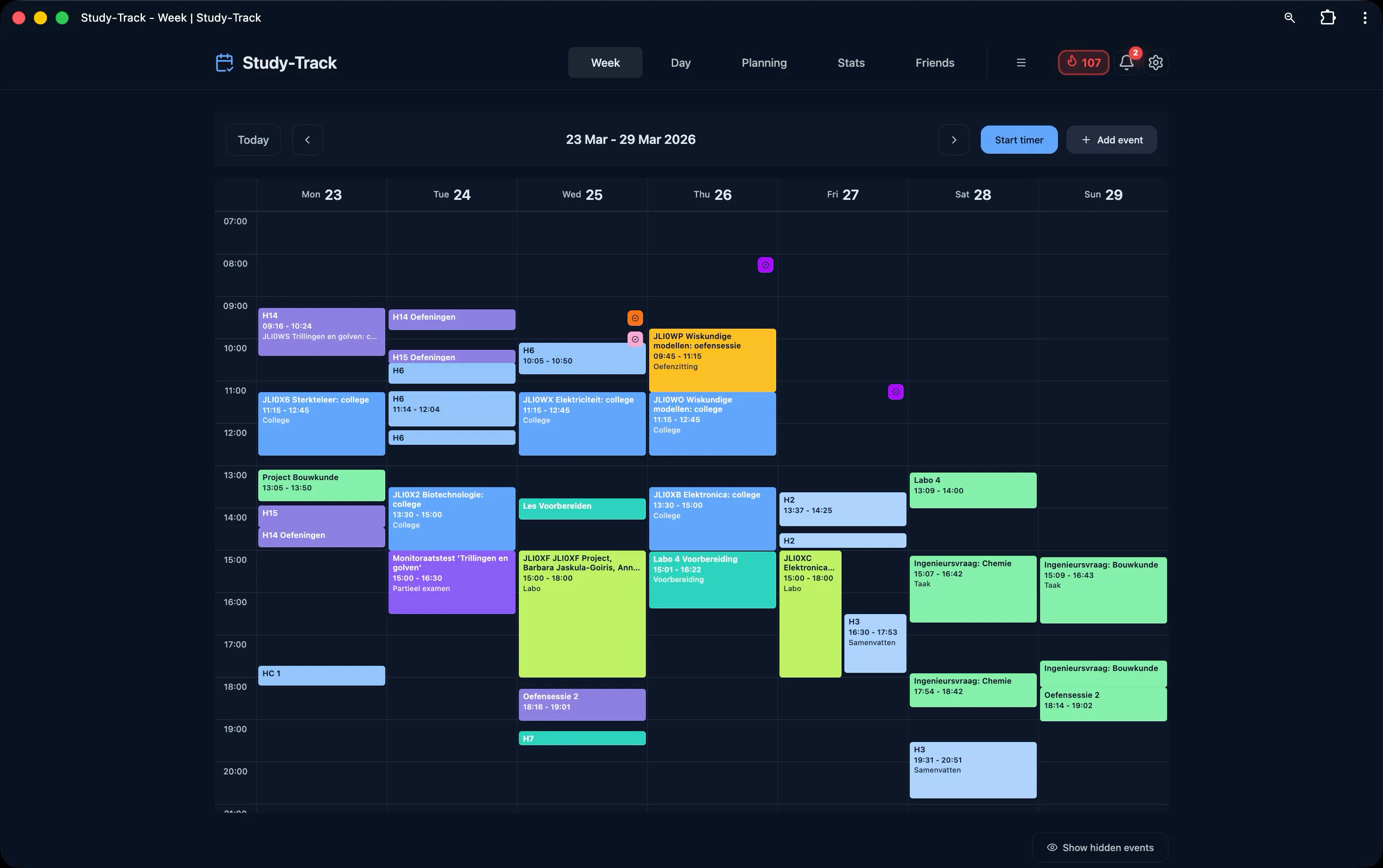Click the Sat 28 day header
The height and width of the screenshot is (868, 1383).
pyautogui.click(x=973, y=195)
